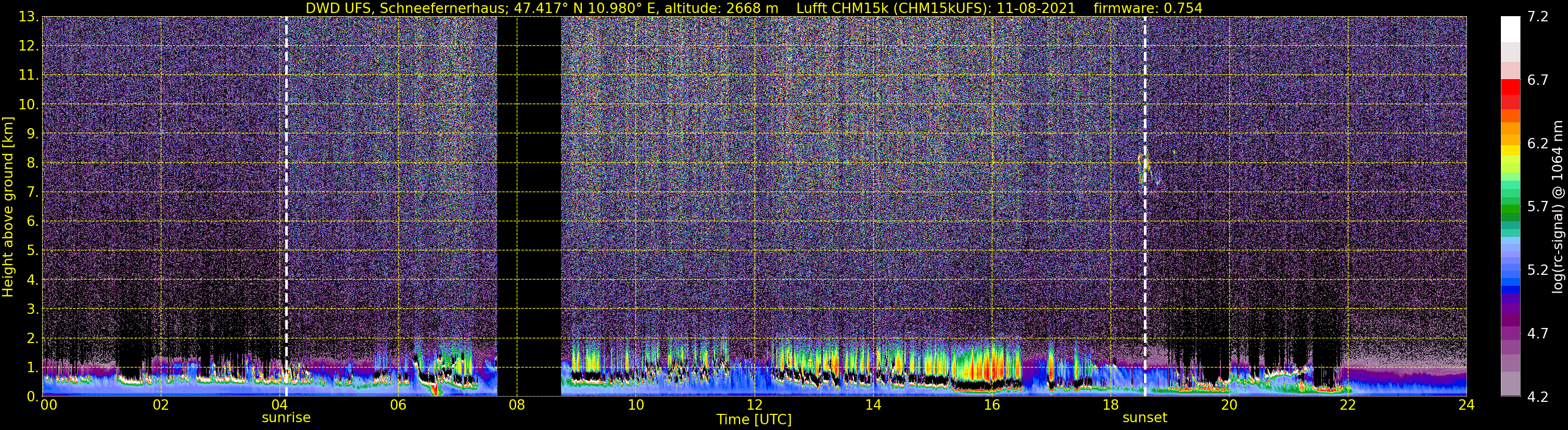The image size is (1568, 430).
Task: Click the y-axis tick label '10.'
Action: pos(29,105)
